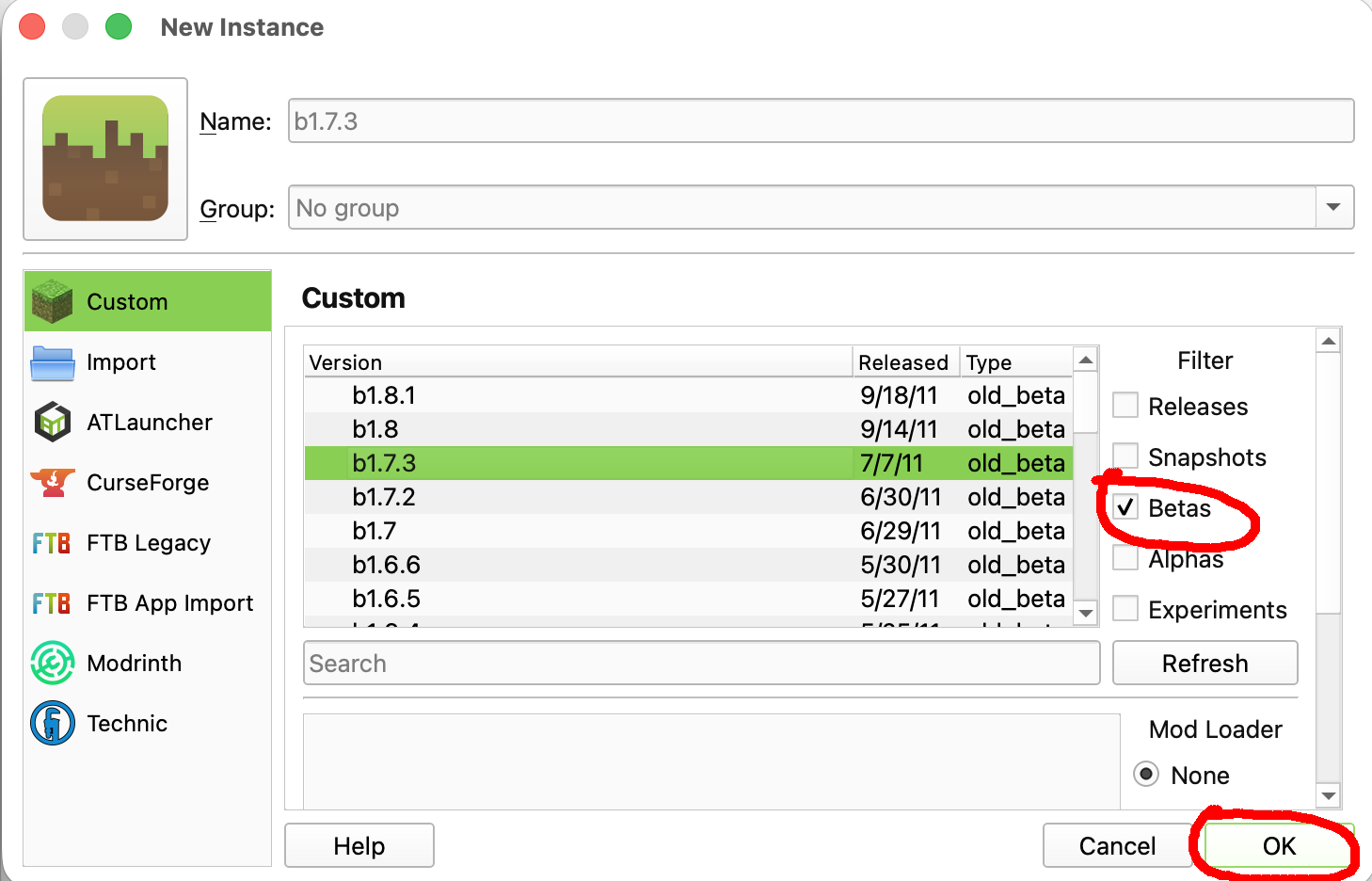The image size is (1372, 881).
Task: Click the Custom panel scroll-down arrow
Action: click(1329, 796)
